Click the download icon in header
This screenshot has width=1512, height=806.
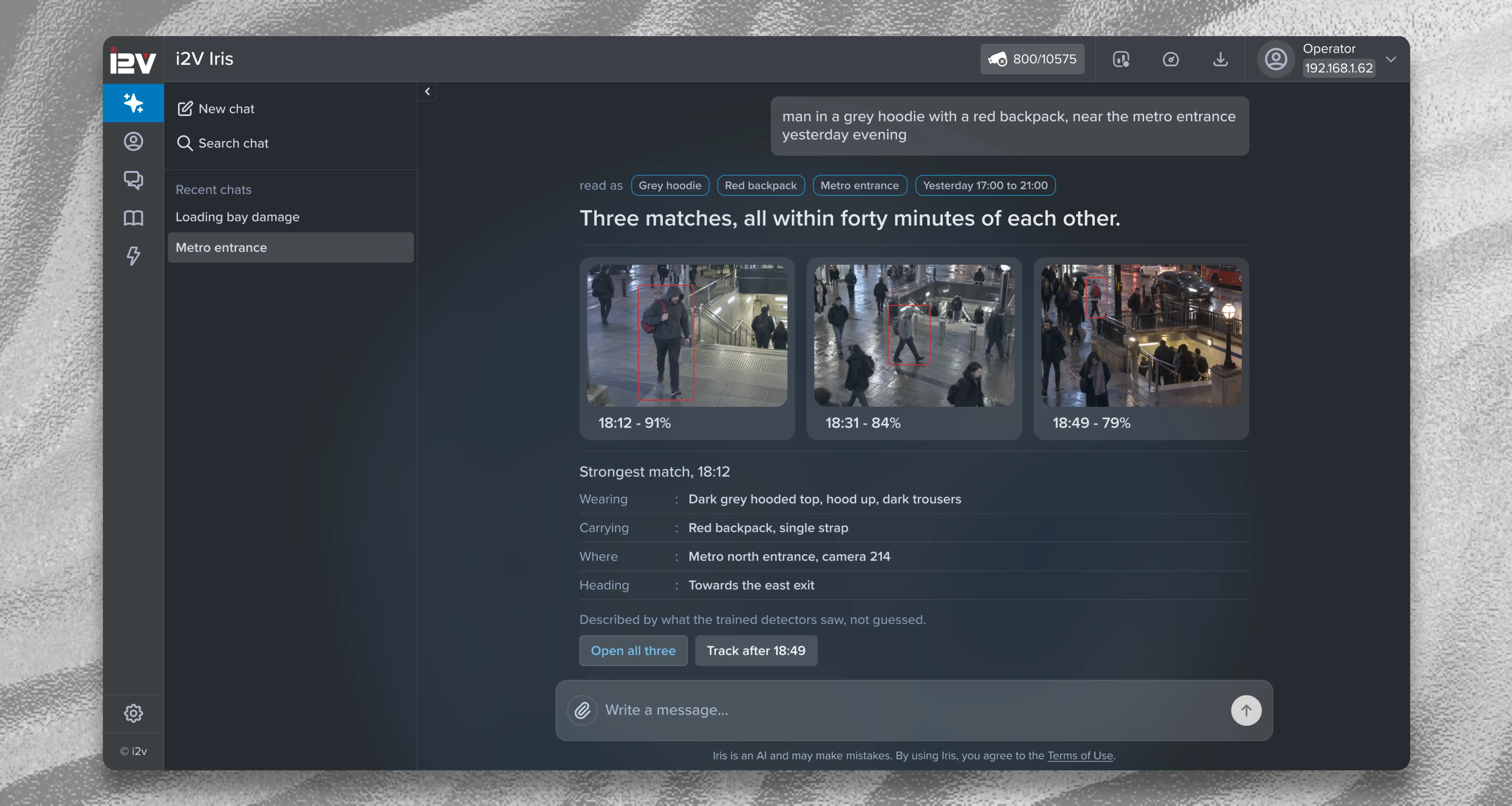point(1220,59)
